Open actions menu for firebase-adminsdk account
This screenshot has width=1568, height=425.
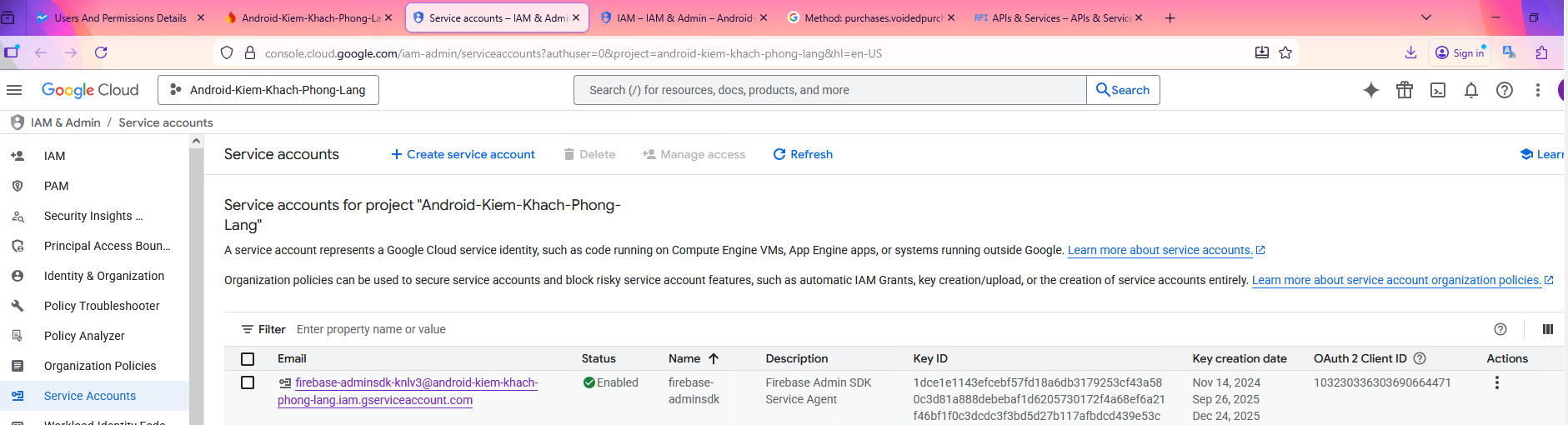1496,382
